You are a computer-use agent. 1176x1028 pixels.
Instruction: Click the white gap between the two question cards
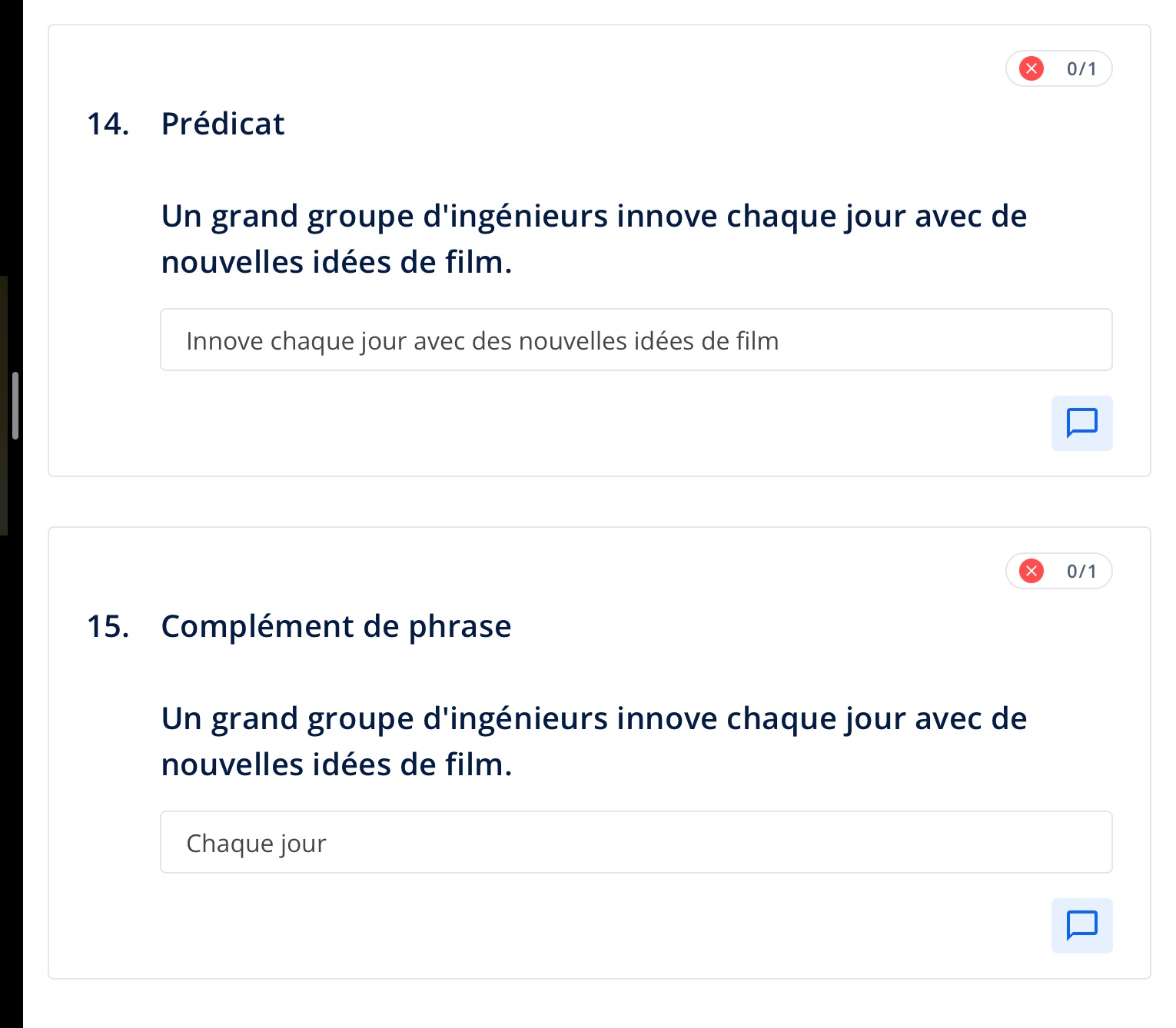600,502
